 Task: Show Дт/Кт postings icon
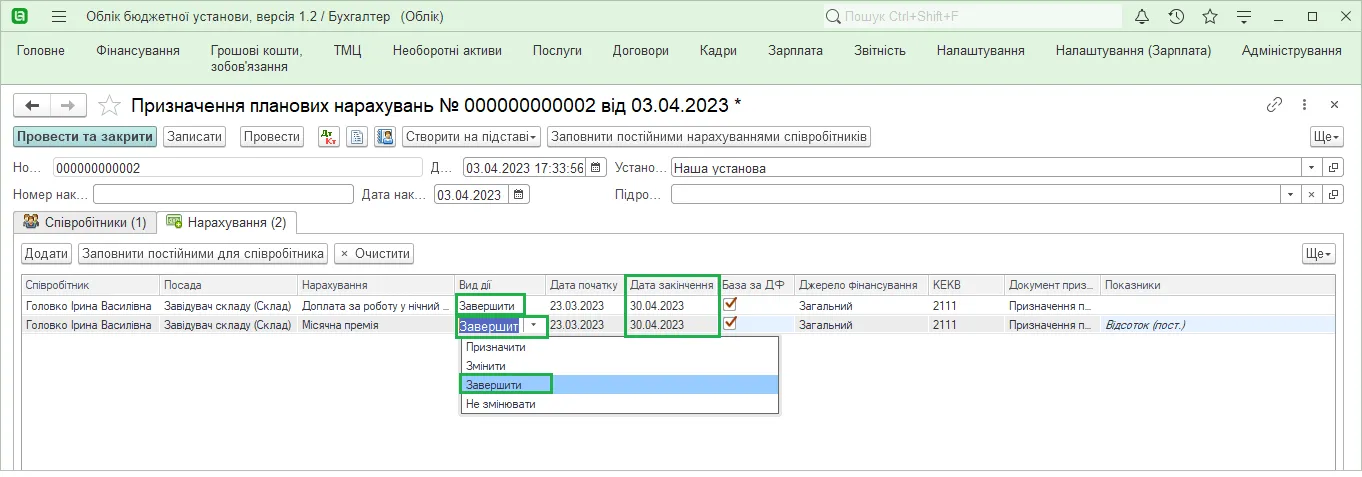pyautogui.click(x=329, y=137)
